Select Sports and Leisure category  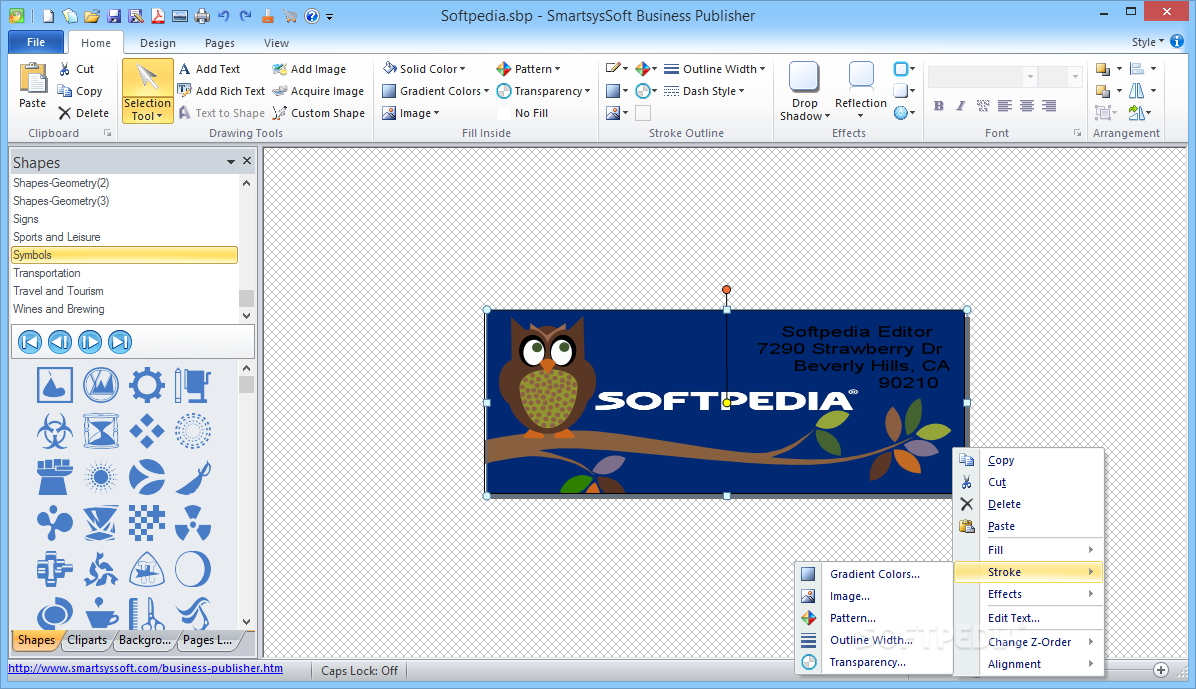click(124, 237)
